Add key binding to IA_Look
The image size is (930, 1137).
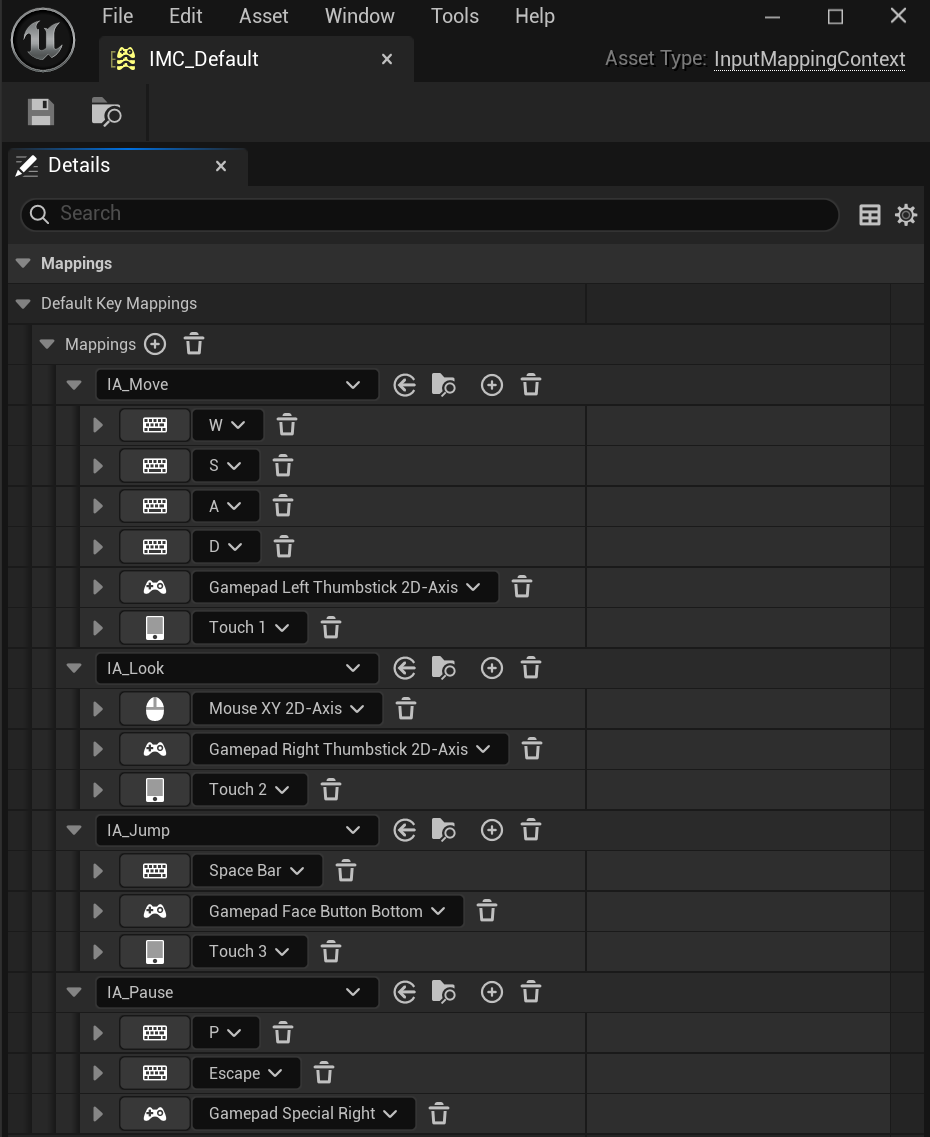tap(491, 668)
